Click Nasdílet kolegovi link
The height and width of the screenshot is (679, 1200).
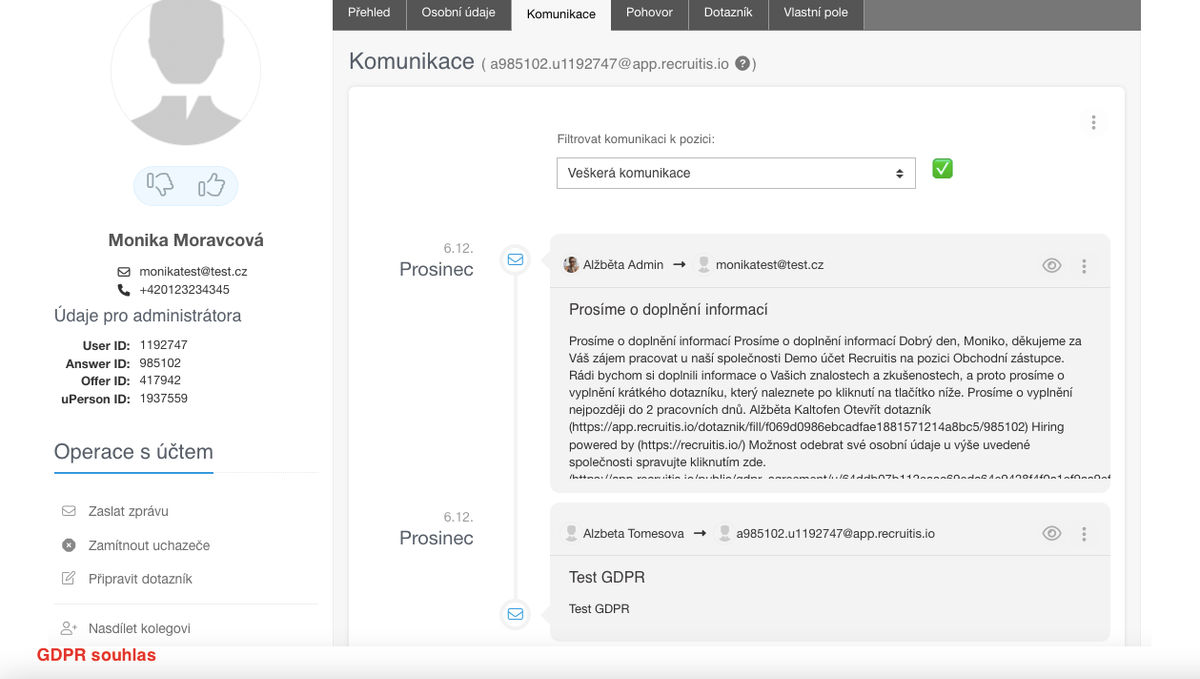139,629
